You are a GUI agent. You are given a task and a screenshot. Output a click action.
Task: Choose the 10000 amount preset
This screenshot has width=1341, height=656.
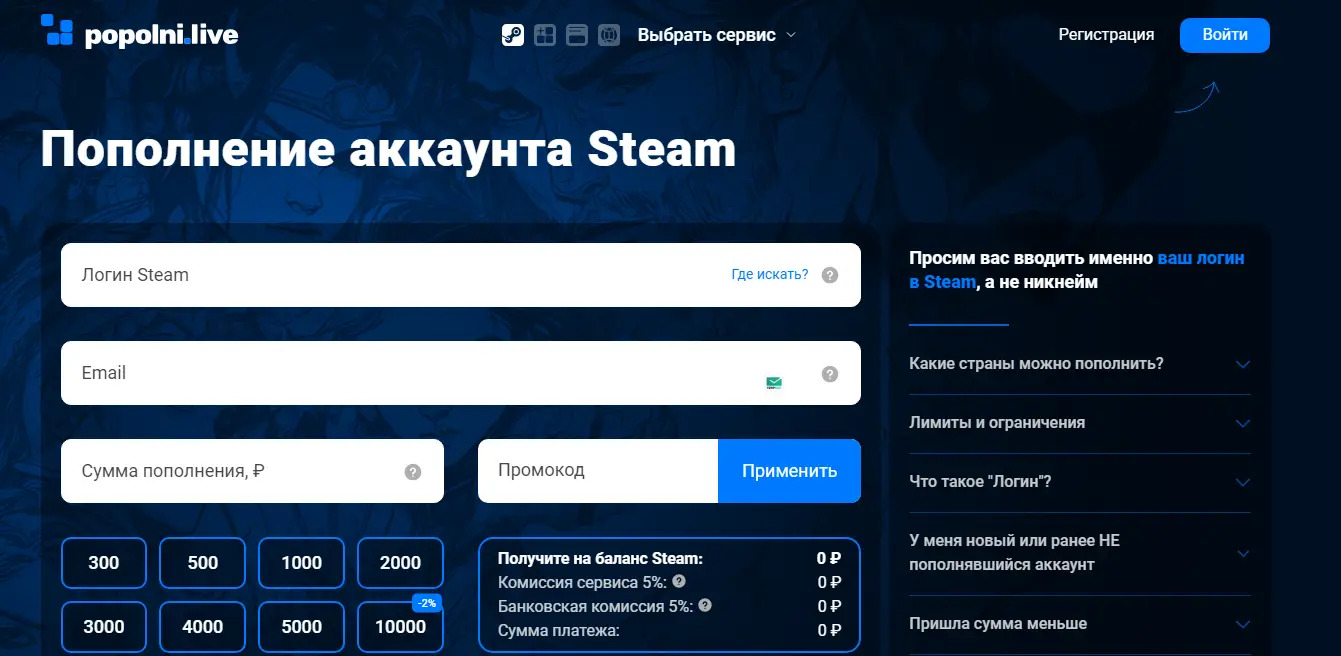pos(400,627)
